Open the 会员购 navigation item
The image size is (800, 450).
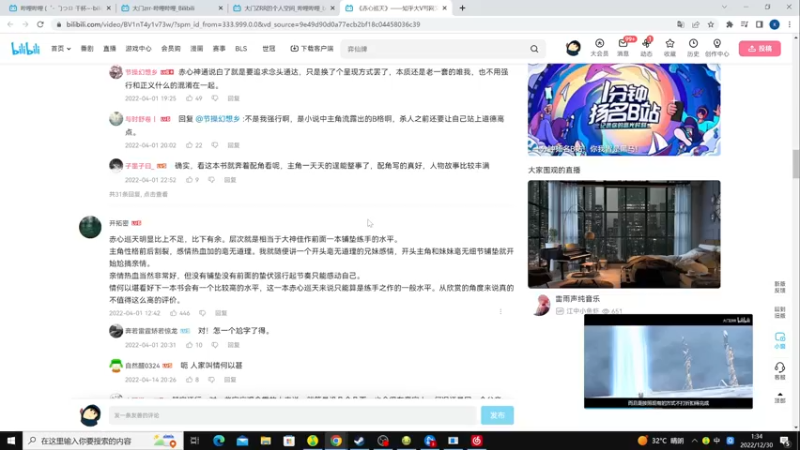click(x=171, y=48)
